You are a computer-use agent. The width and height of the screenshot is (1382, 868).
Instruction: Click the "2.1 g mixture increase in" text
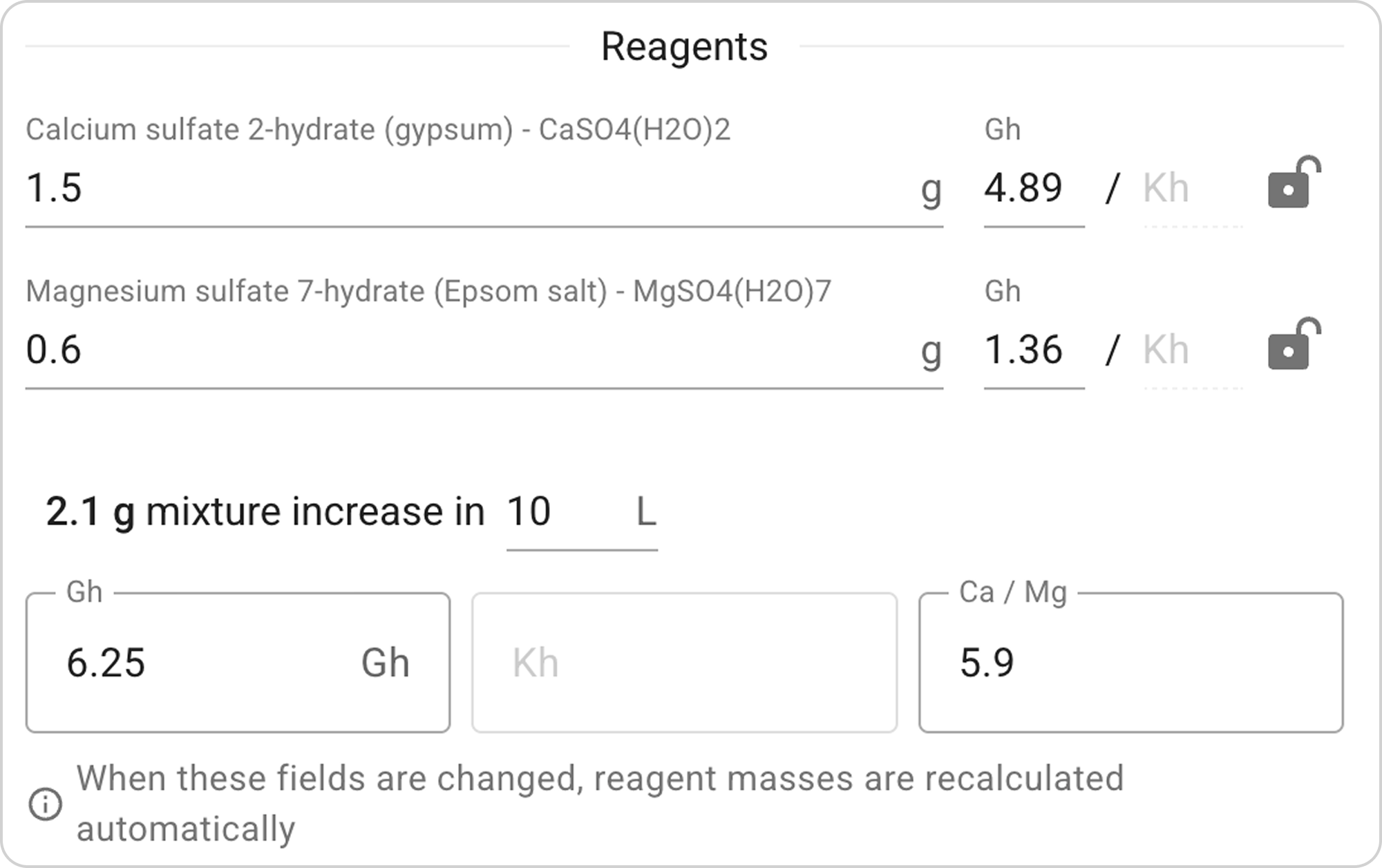(265, 512)
